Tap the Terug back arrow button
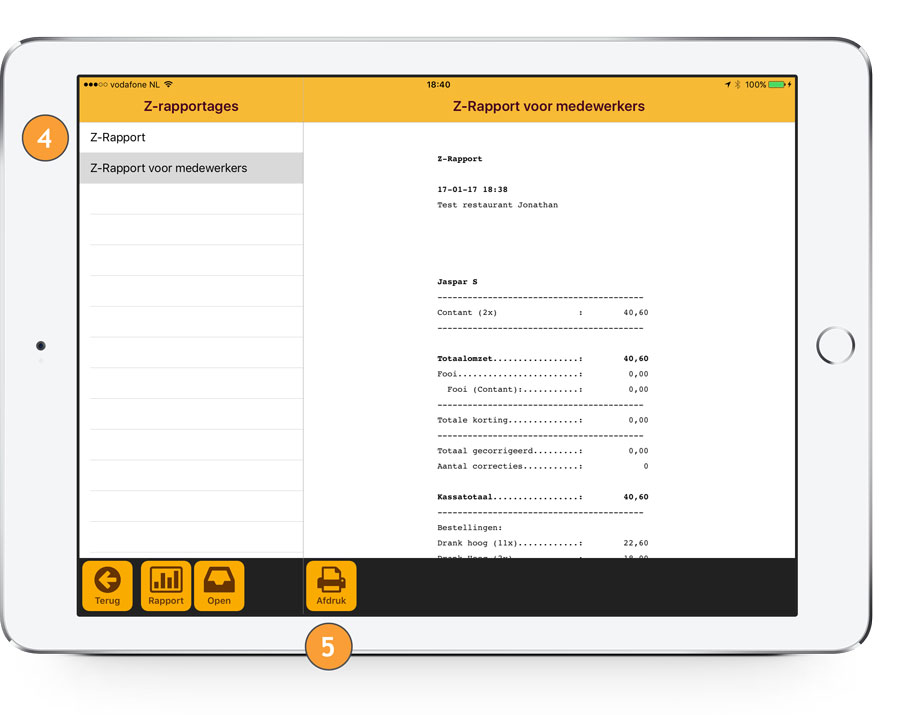This screenshot has height=715, width=900. (x=107, y=586)
